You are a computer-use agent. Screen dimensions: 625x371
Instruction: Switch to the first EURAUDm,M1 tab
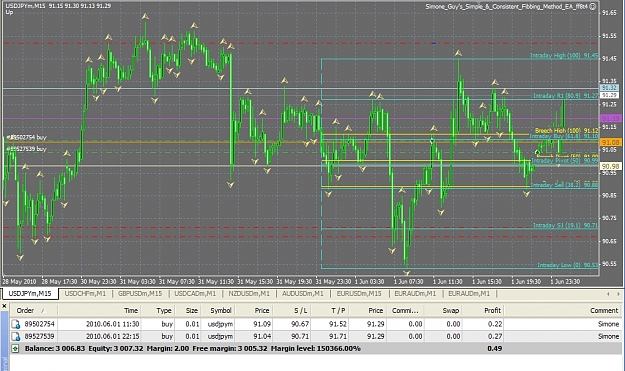(x=415, y=294)
